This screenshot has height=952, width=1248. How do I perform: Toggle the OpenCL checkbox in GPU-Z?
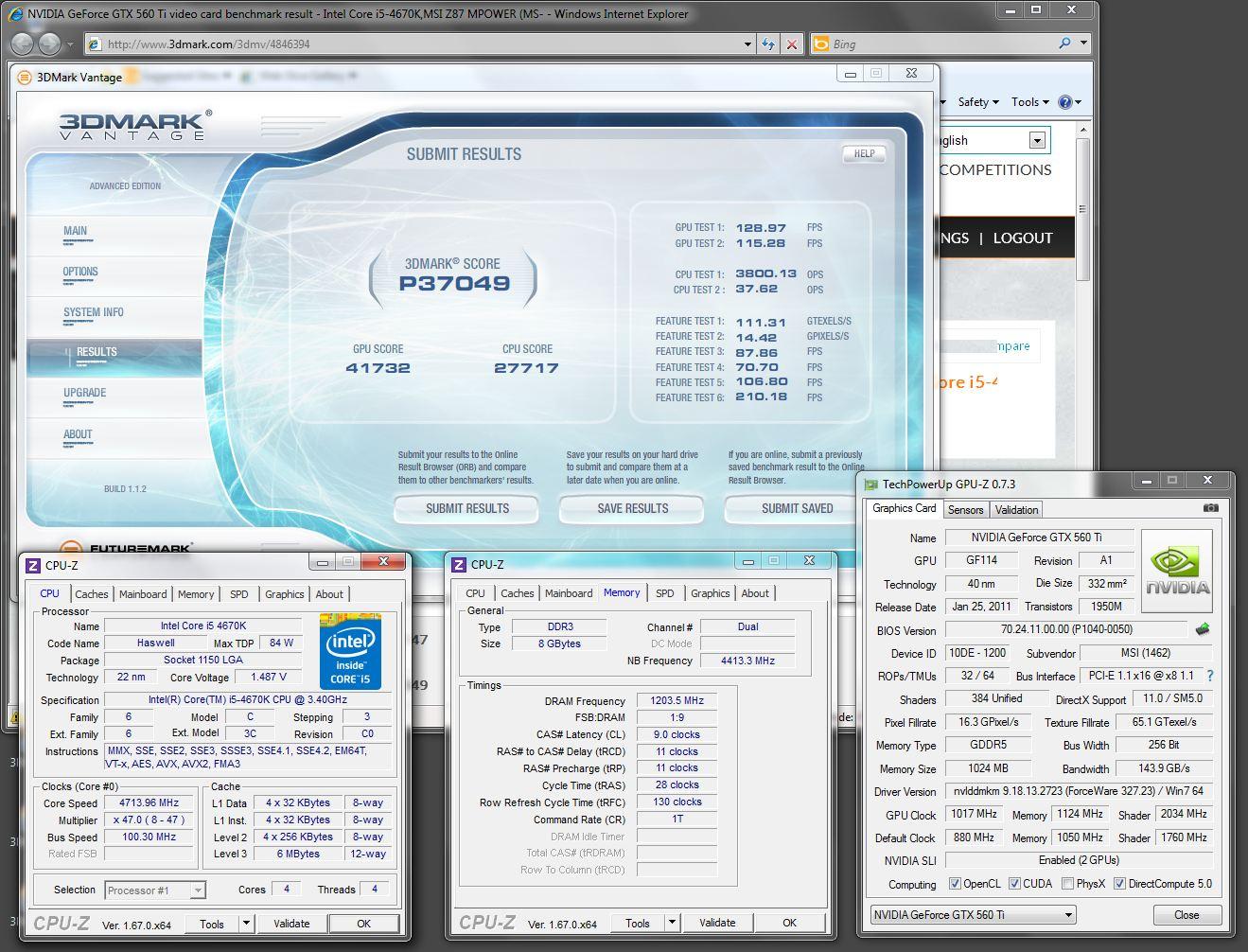(x=955, y=884)
